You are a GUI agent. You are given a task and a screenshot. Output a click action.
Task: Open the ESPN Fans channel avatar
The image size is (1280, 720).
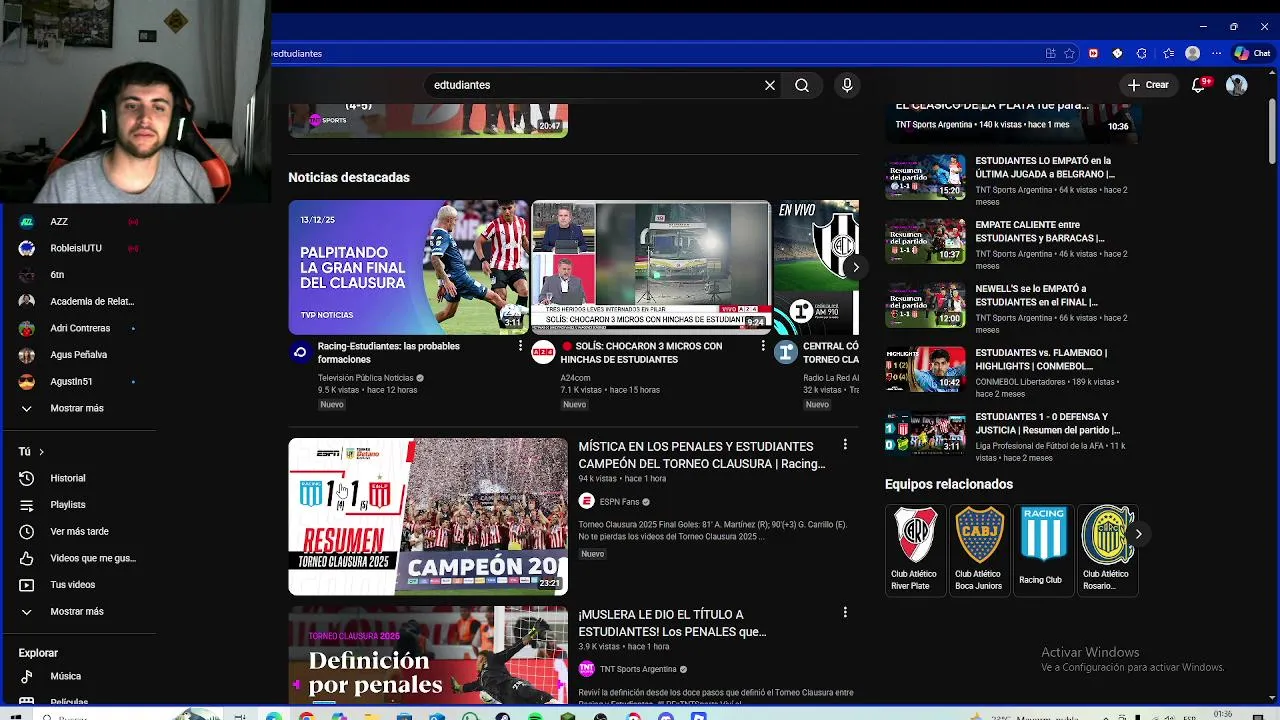[586, 501]
